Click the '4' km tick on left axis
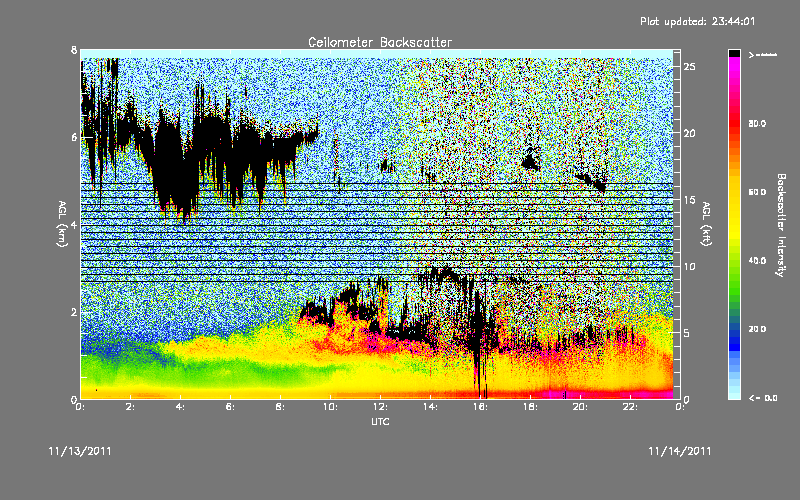Screen dimensions: 800x500 click(74, 224)
